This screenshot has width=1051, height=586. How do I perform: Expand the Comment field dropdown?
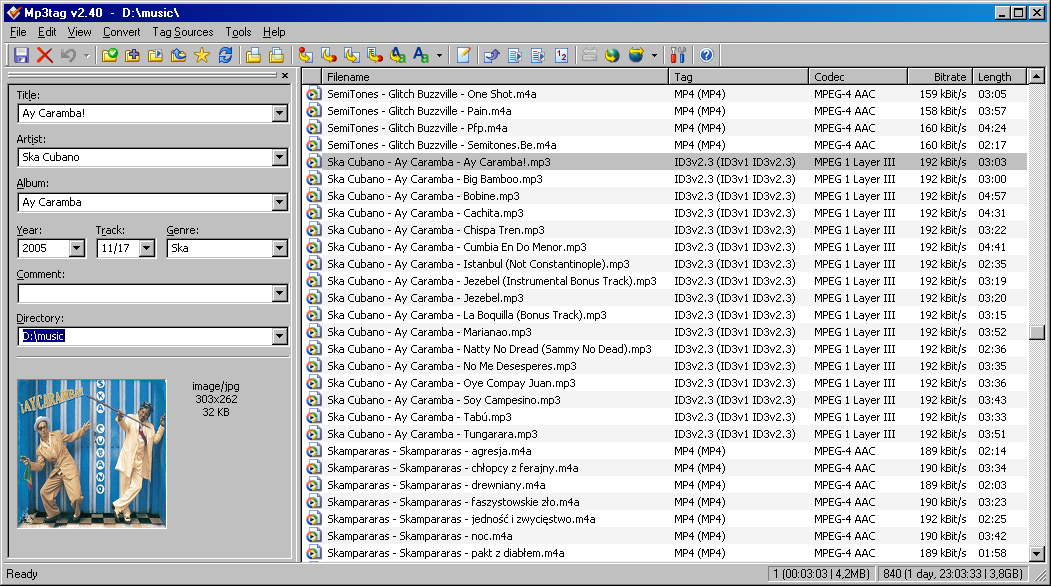click(x=280, y=293)
